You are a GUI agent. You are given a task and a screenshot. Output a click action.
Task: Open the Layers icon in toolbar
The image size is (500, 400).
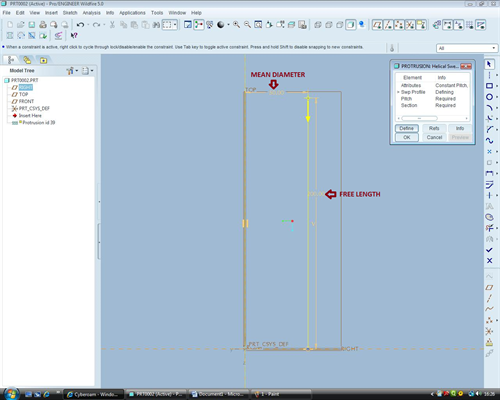[x=291, y=25]
